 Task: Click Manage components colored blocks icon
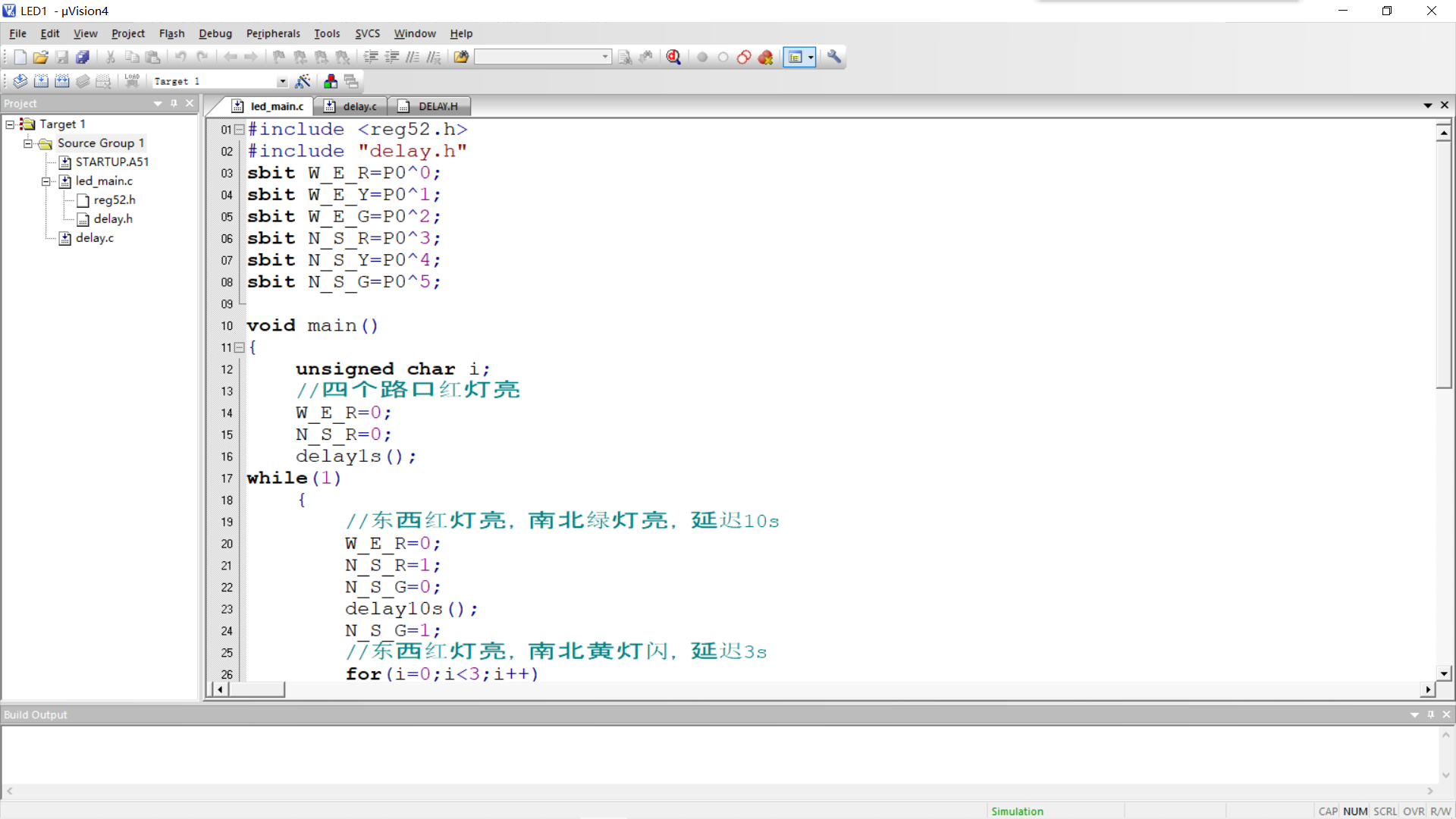pyautogui.click(x=331, y=81)
